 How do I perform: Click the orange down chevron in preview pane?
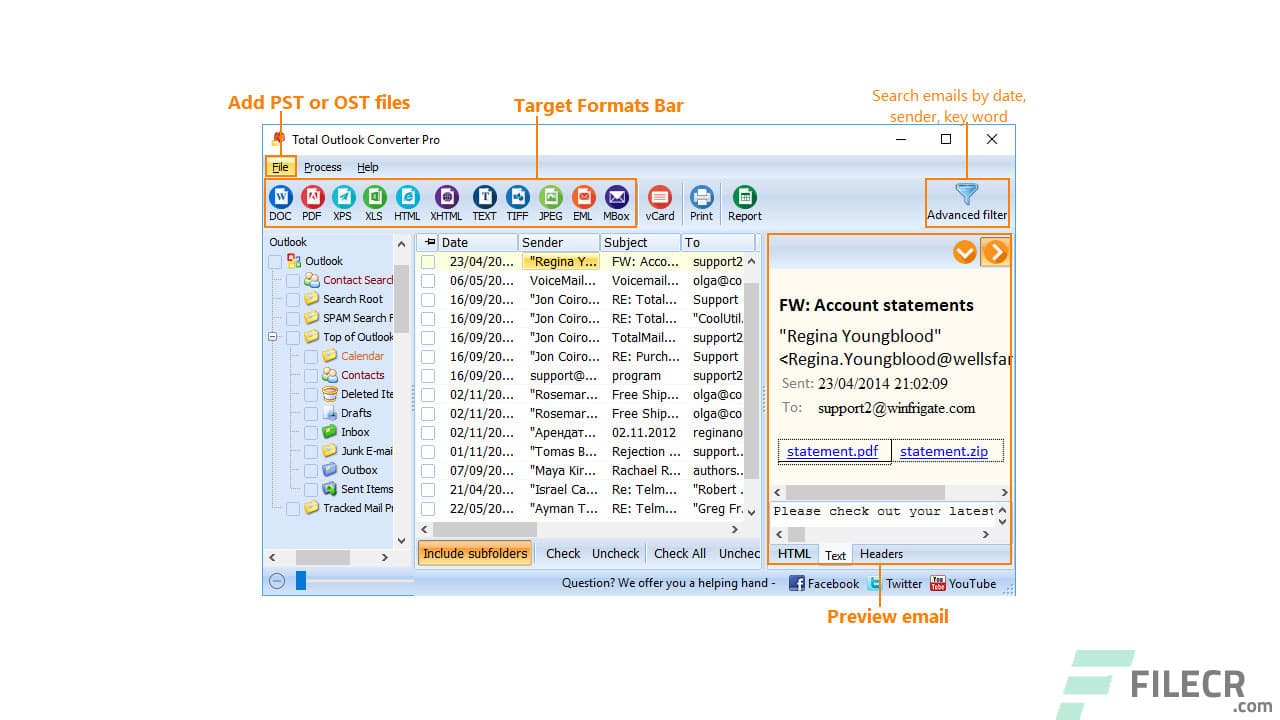click(x=964, y=252)
